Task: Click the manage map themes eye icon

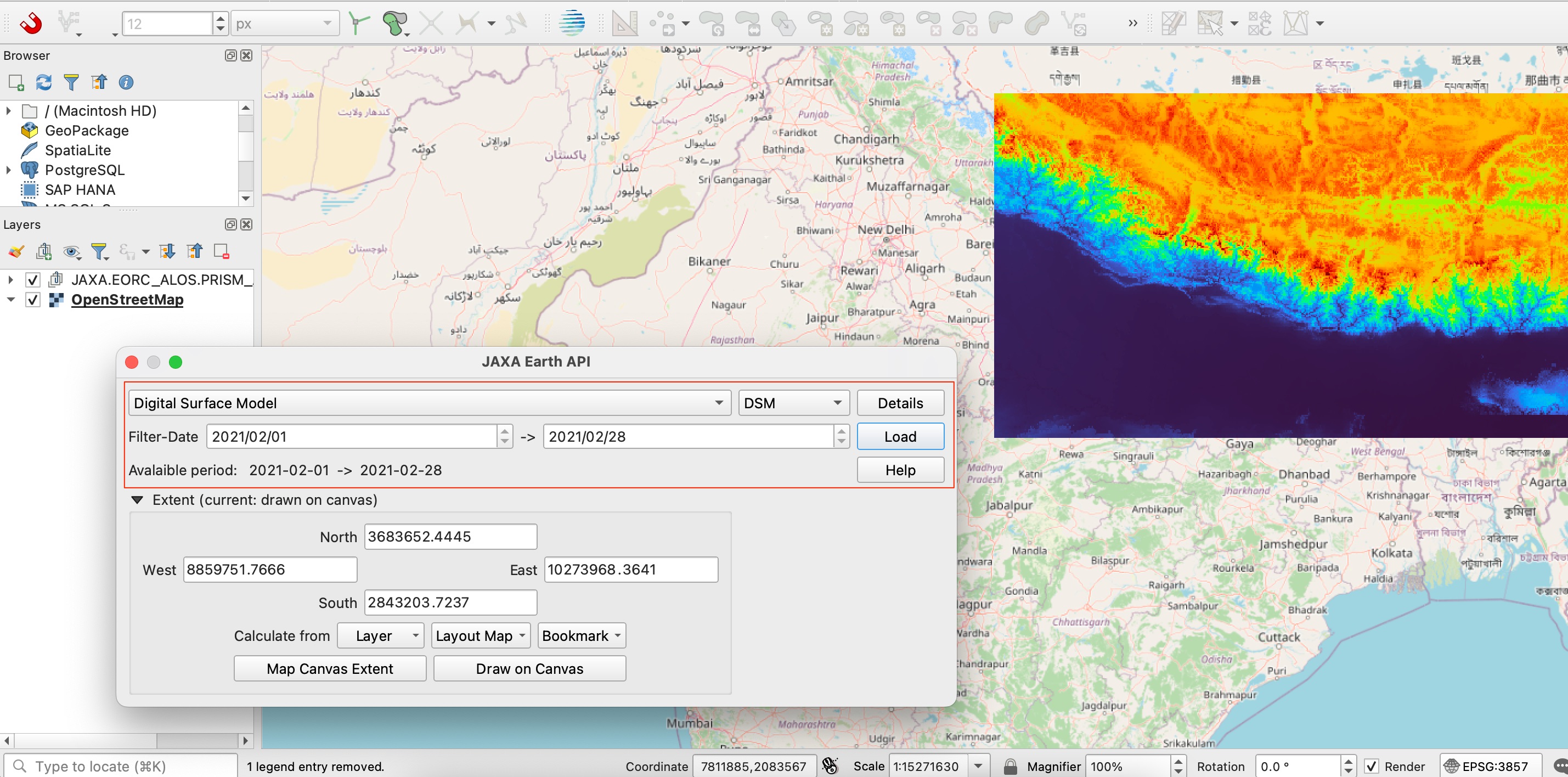Action: pos(71,251)
